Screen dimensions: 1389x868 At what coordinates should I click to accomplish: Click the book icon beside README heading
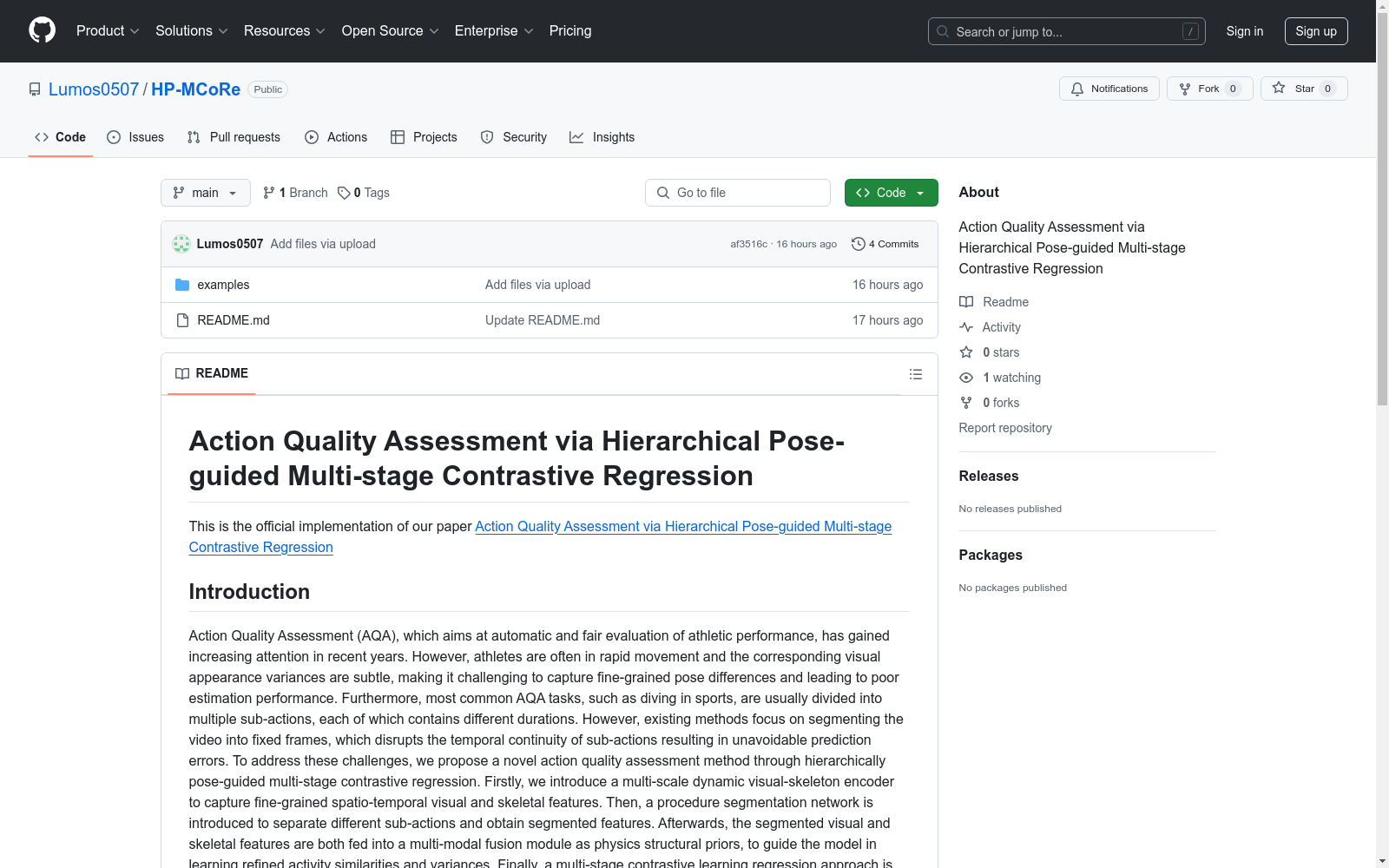[x=182, y=373]
